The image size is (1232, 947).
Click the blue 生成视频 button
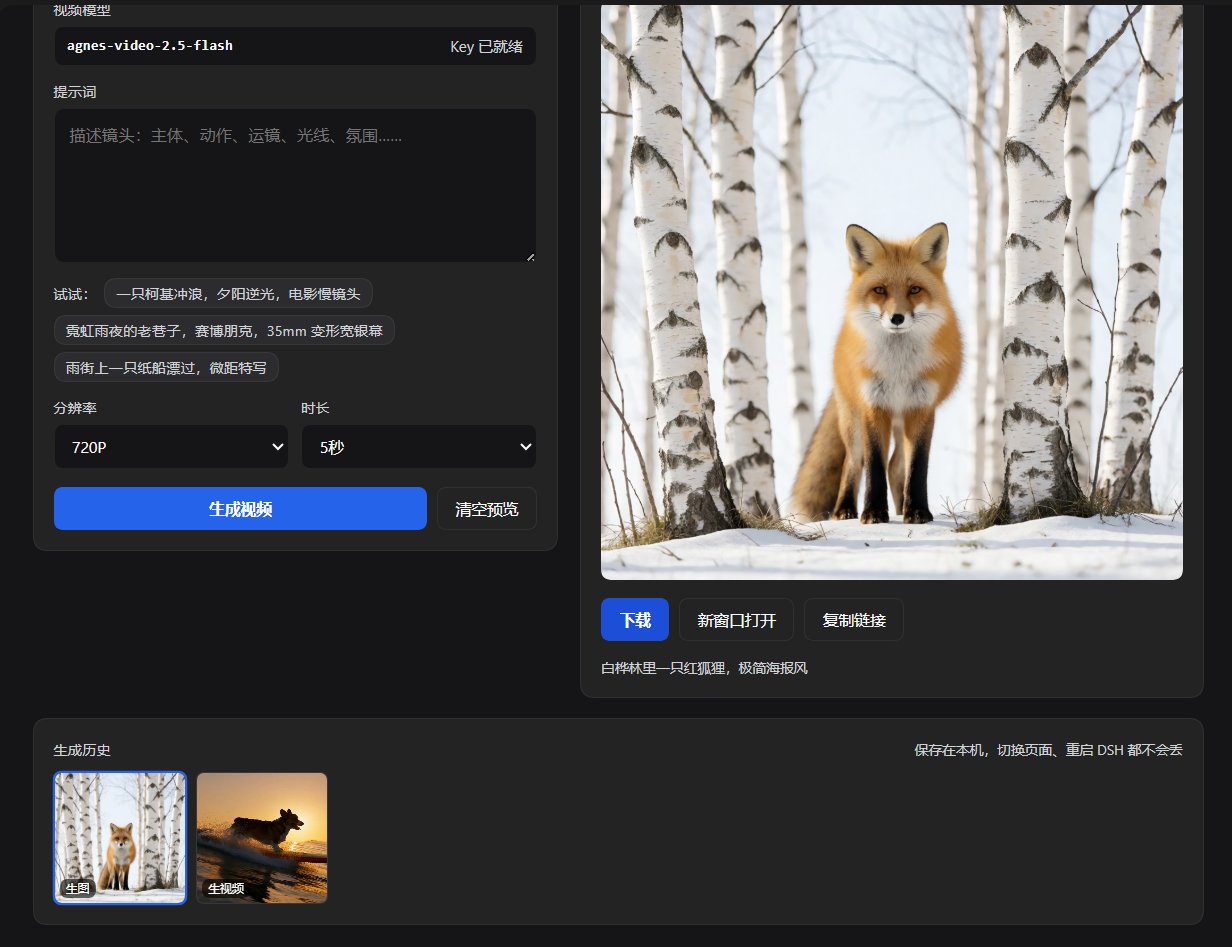coord(240,508)
